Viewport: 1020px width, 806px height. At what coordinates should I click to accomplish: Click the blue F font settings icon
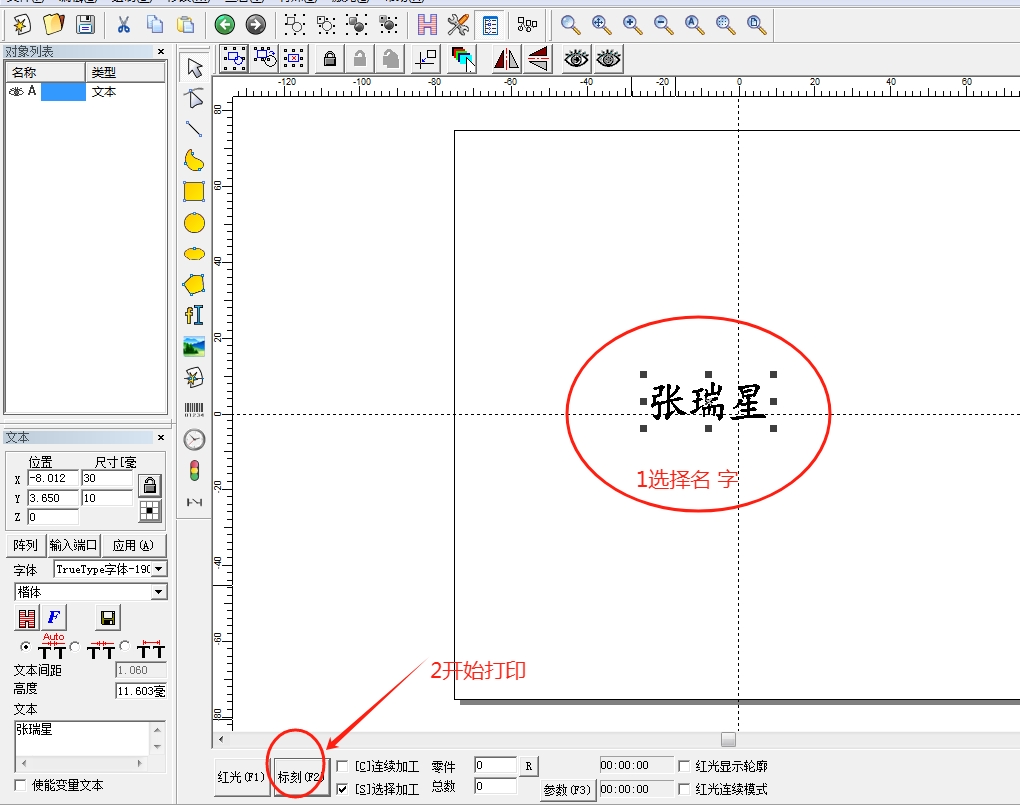point(54,617)
